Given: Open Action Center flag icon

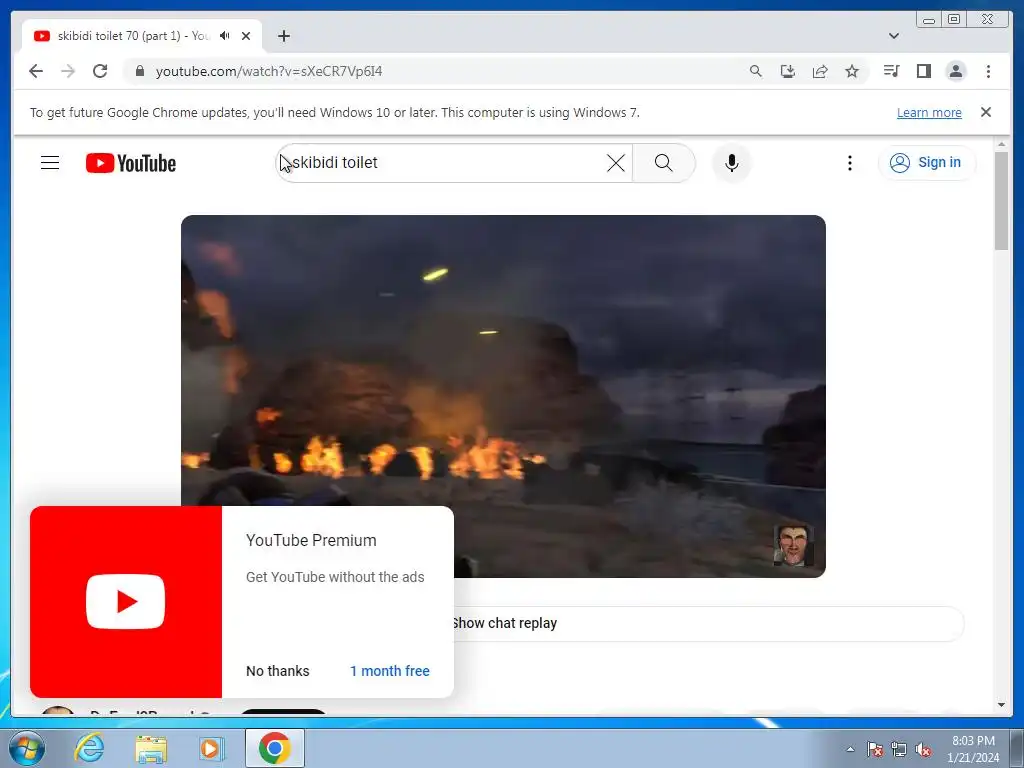Looking at the screenshot, I should 875,749.
